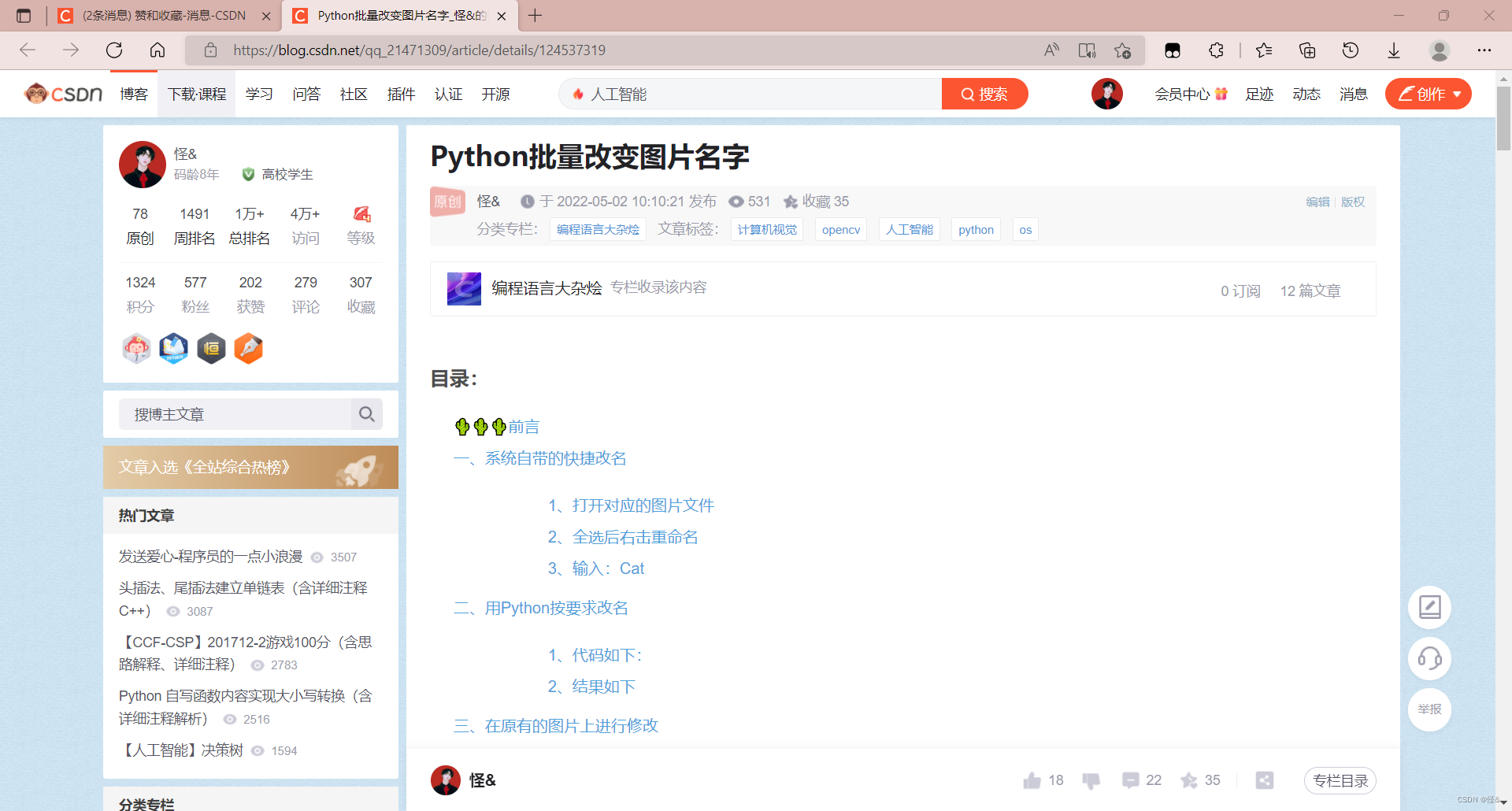Share the article via the share icon
This screenshot has width=1512, height=811.
[1265, 780]
